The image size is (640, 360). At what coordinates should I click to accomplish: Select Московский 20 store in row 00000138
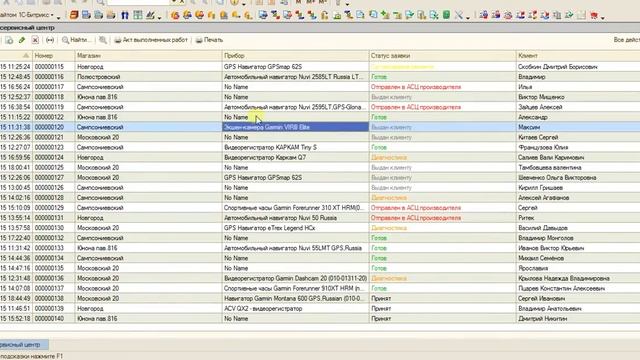149,298
